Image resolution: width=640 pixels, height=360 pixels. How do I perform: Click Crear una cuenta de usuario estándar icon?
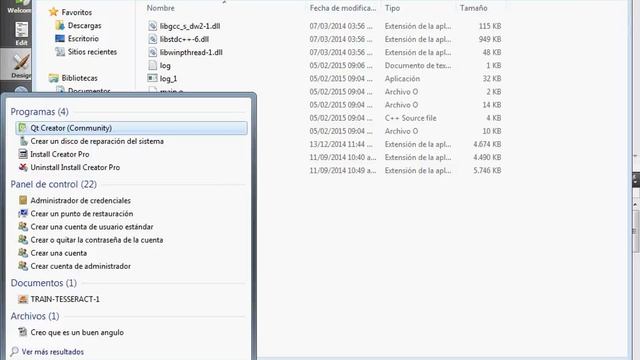tap(23, 227)
